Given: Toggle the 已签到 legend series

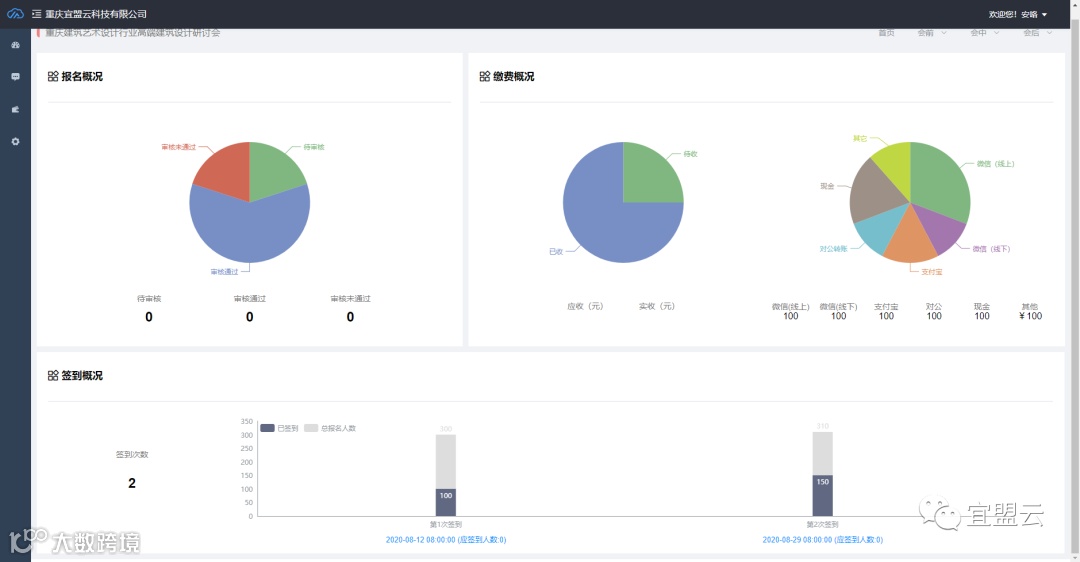Looking at the screenshot, I should [x=279, y=428].
